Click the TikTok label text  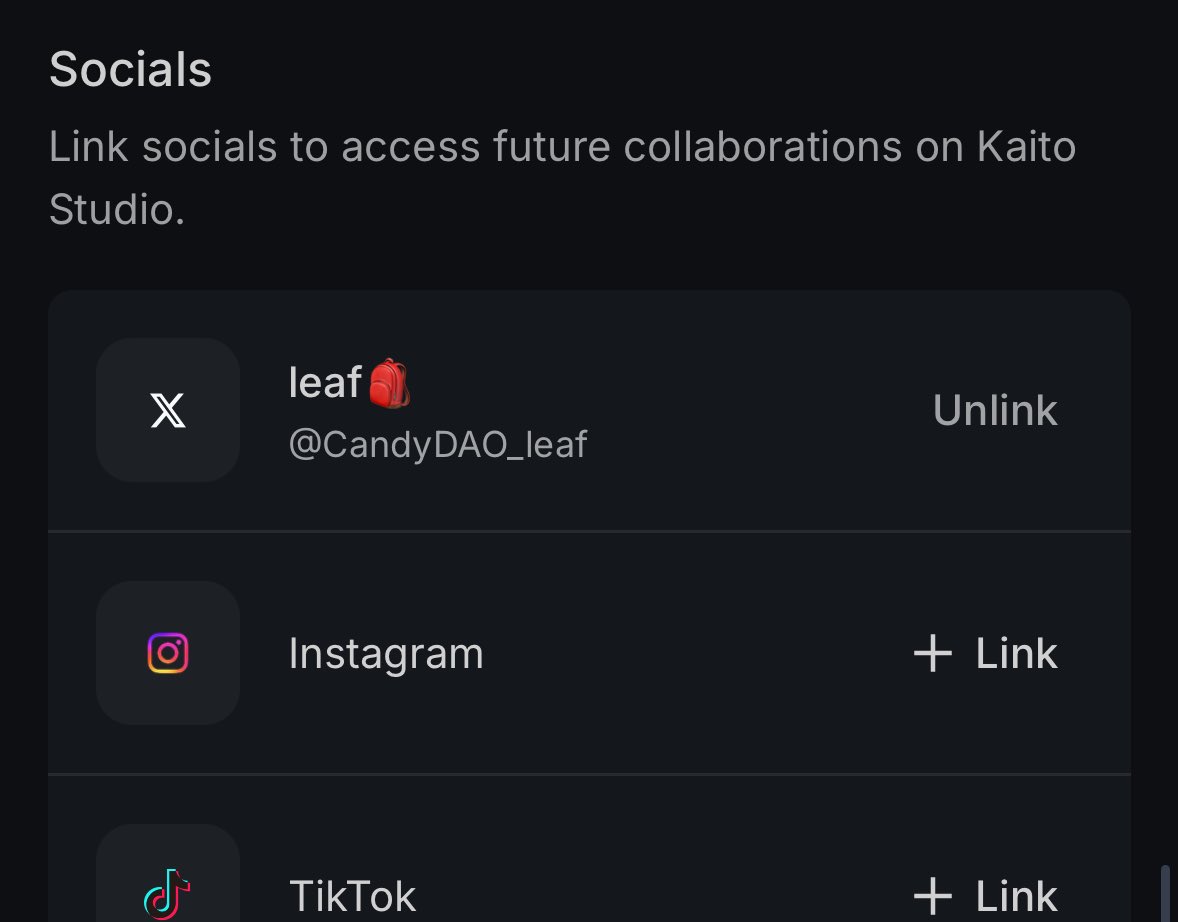pyautogui.click(x=352, y=896)
